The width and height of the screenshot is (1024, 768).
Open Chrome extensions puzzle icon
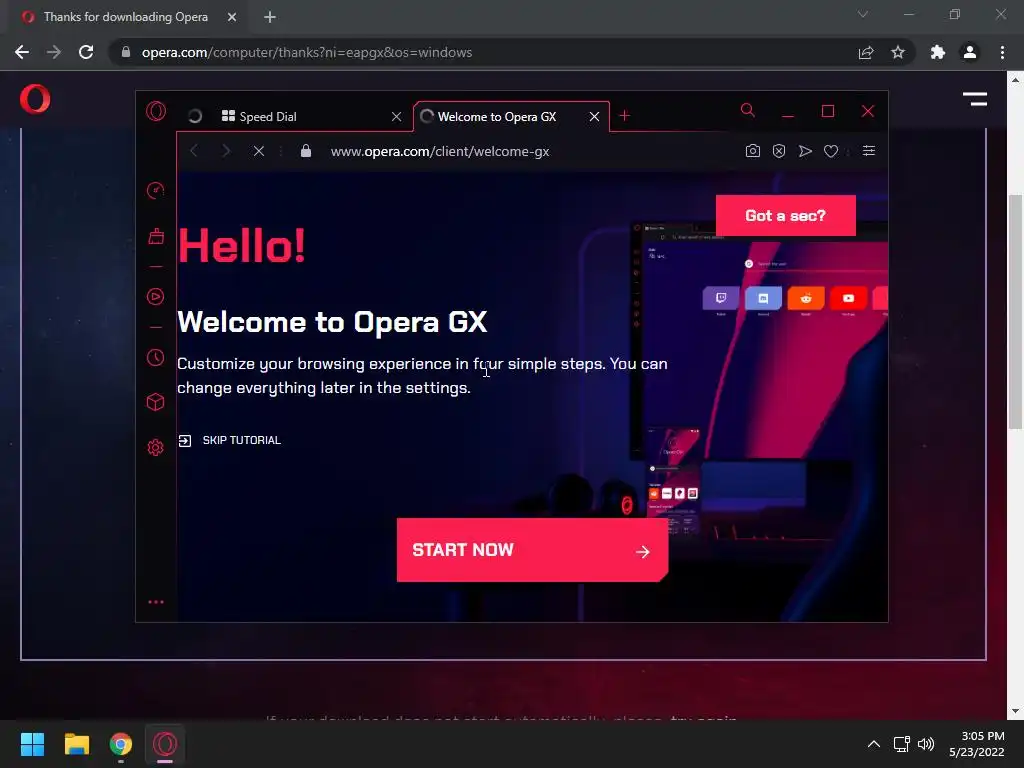[938, 52]
